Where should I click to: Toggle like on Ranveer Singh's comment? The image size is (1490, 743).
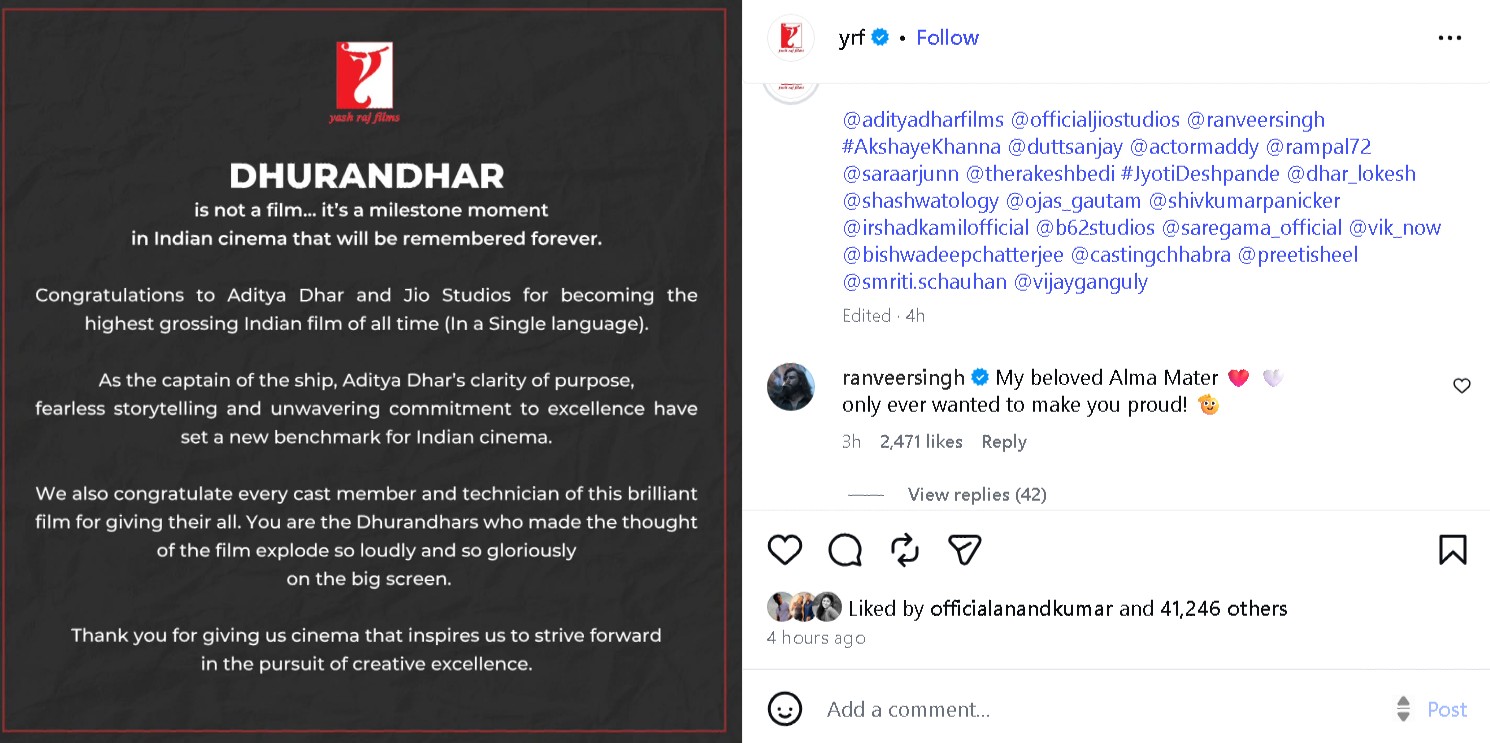tap(1461, 385)
